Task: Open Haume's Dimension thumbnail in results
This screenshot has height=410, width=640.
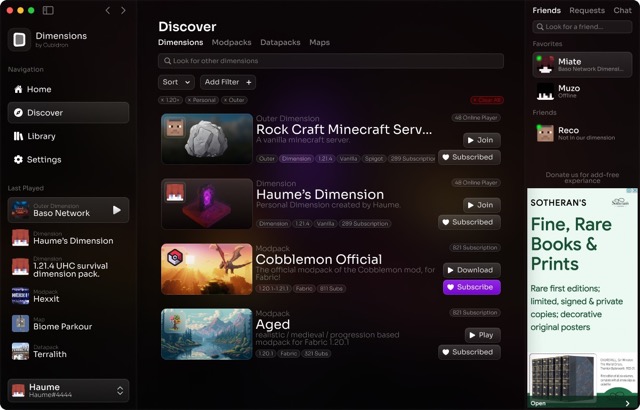Action: 207,204
